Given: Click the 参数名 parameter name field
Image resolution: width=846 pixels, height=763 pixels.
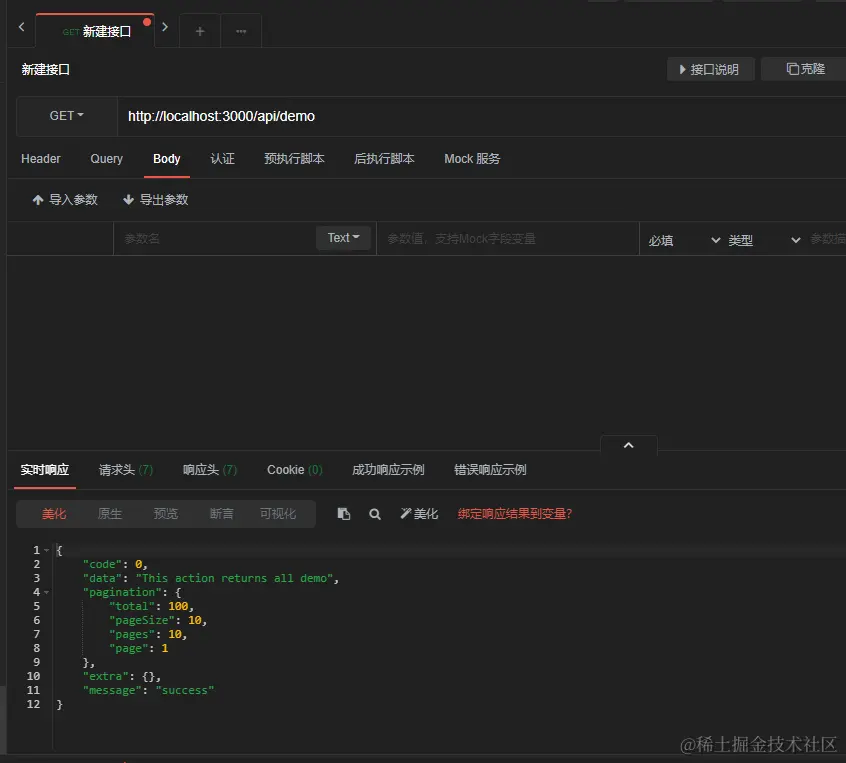Looking at the screenshot, I should pyautogui.click(x=215, y=239).
